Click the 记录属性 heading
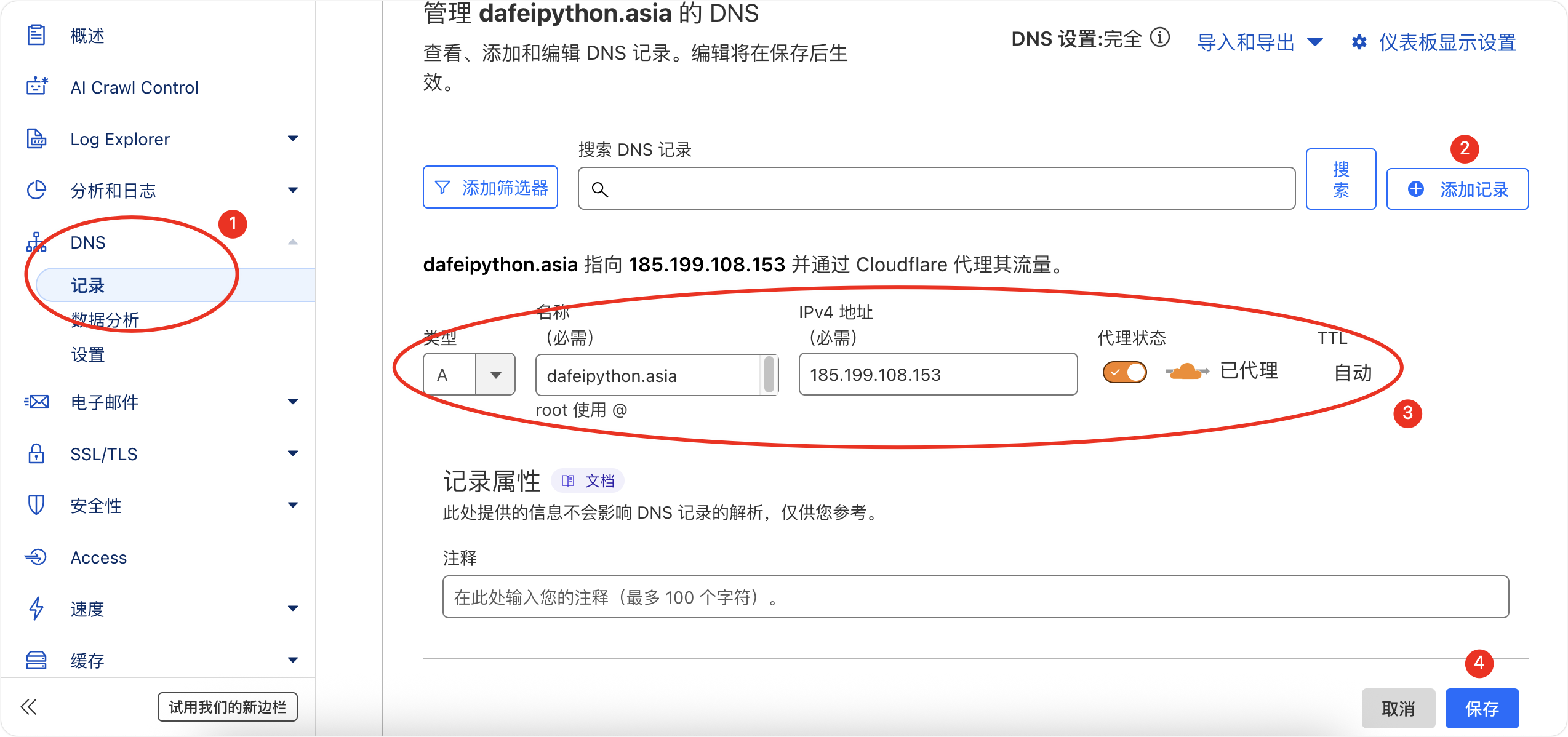The height and width of the screenshot is (737, 1568). coord(492,481)
